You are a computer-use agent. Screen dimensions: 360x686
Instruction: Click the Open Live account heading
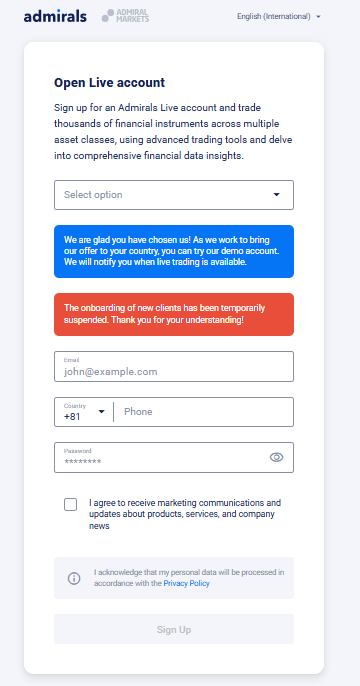109,83
